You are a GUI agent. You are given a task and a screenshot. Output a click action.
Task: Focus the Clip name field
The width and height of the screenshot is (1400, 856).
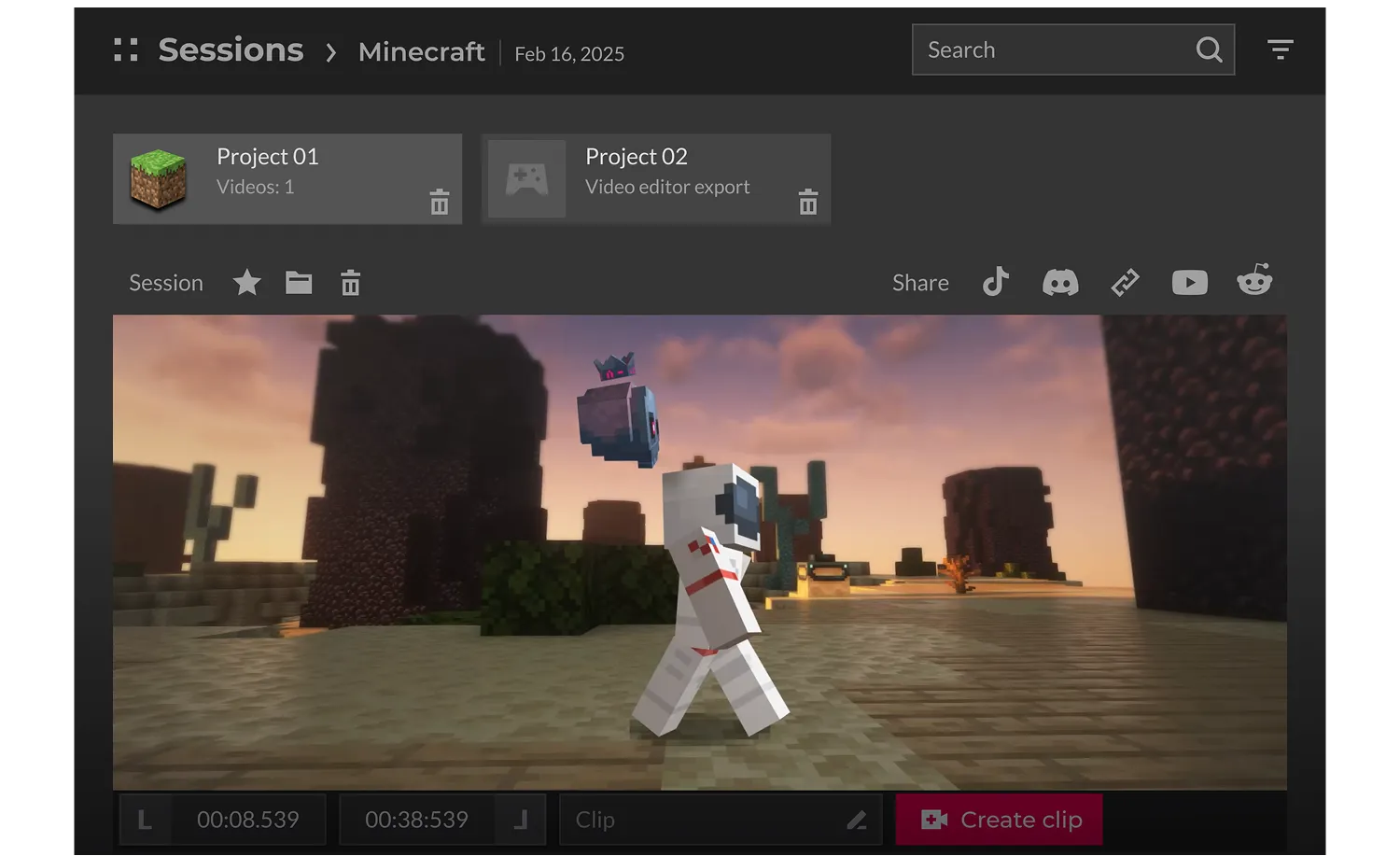point(721,820)
